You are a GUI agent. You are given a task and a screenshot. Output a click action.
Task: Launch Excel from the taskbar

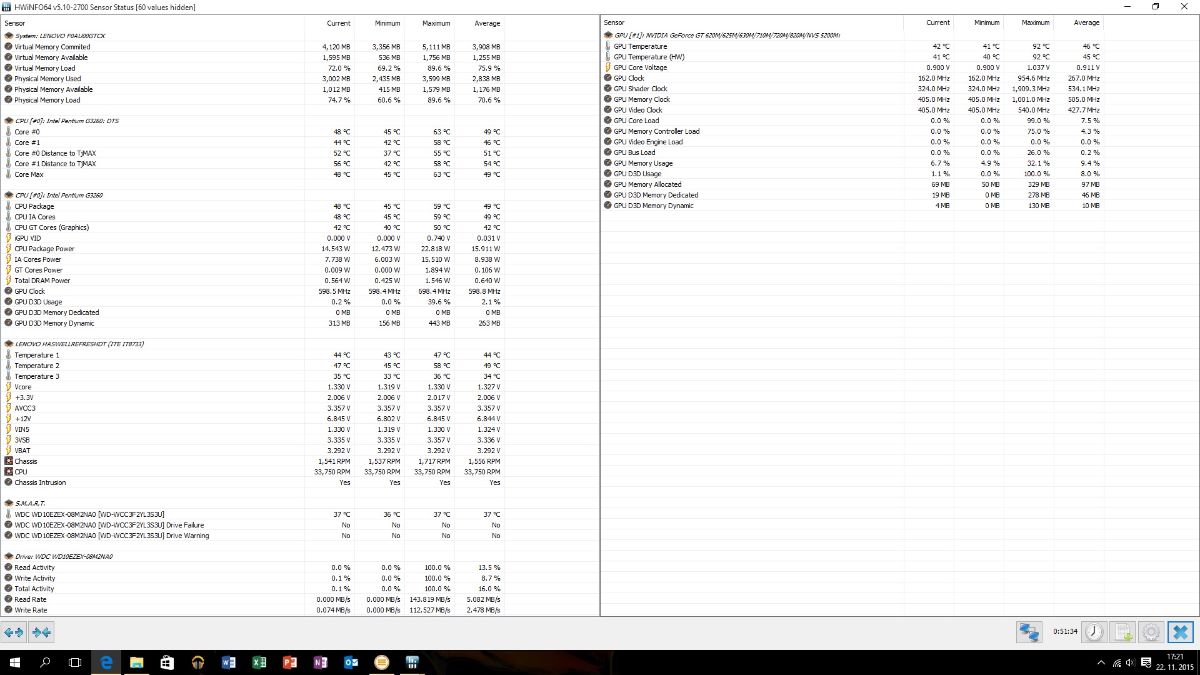[x=259, y=663]
